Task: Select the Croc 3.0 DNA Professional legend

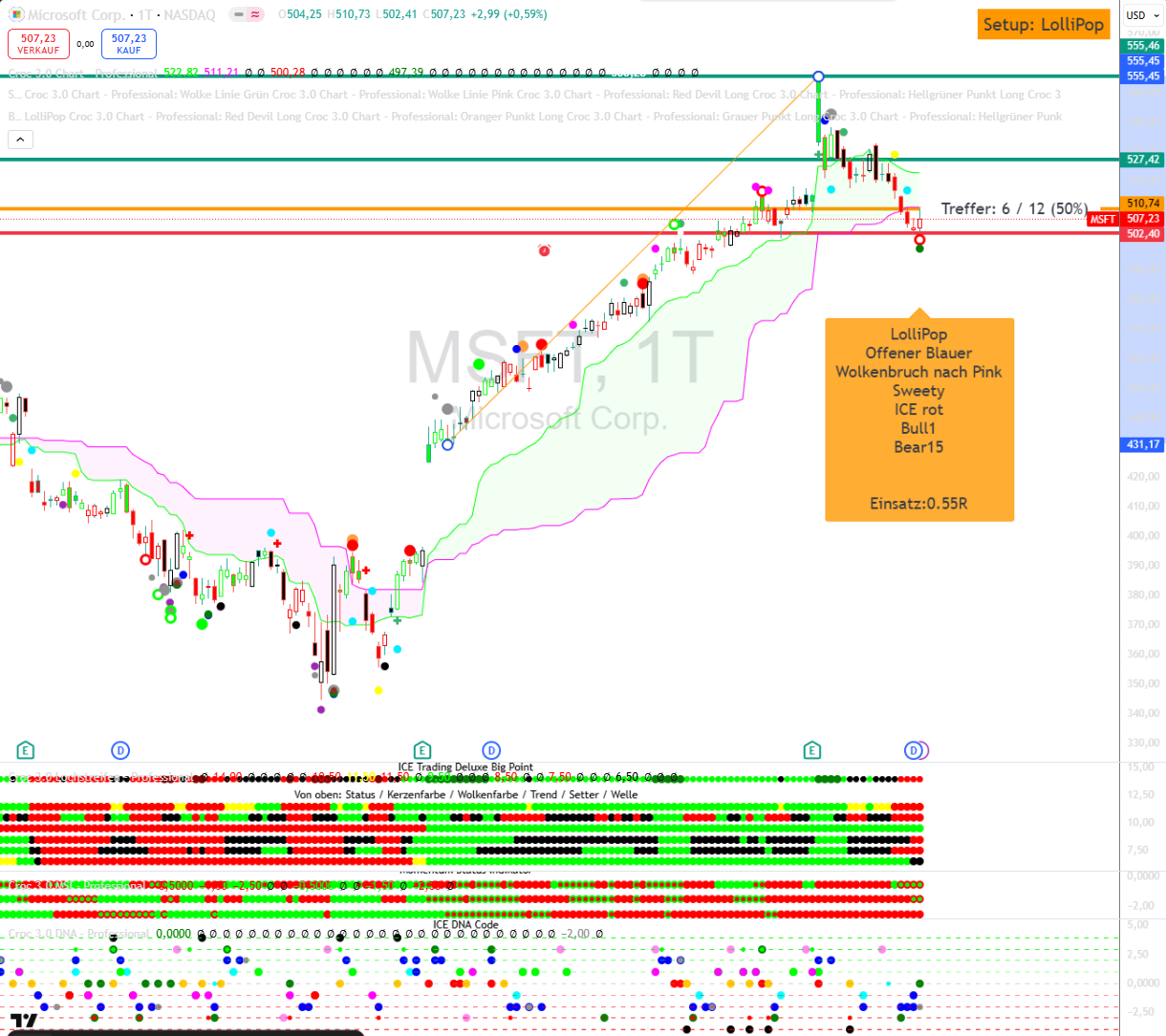Action: [x=78, y=934]
